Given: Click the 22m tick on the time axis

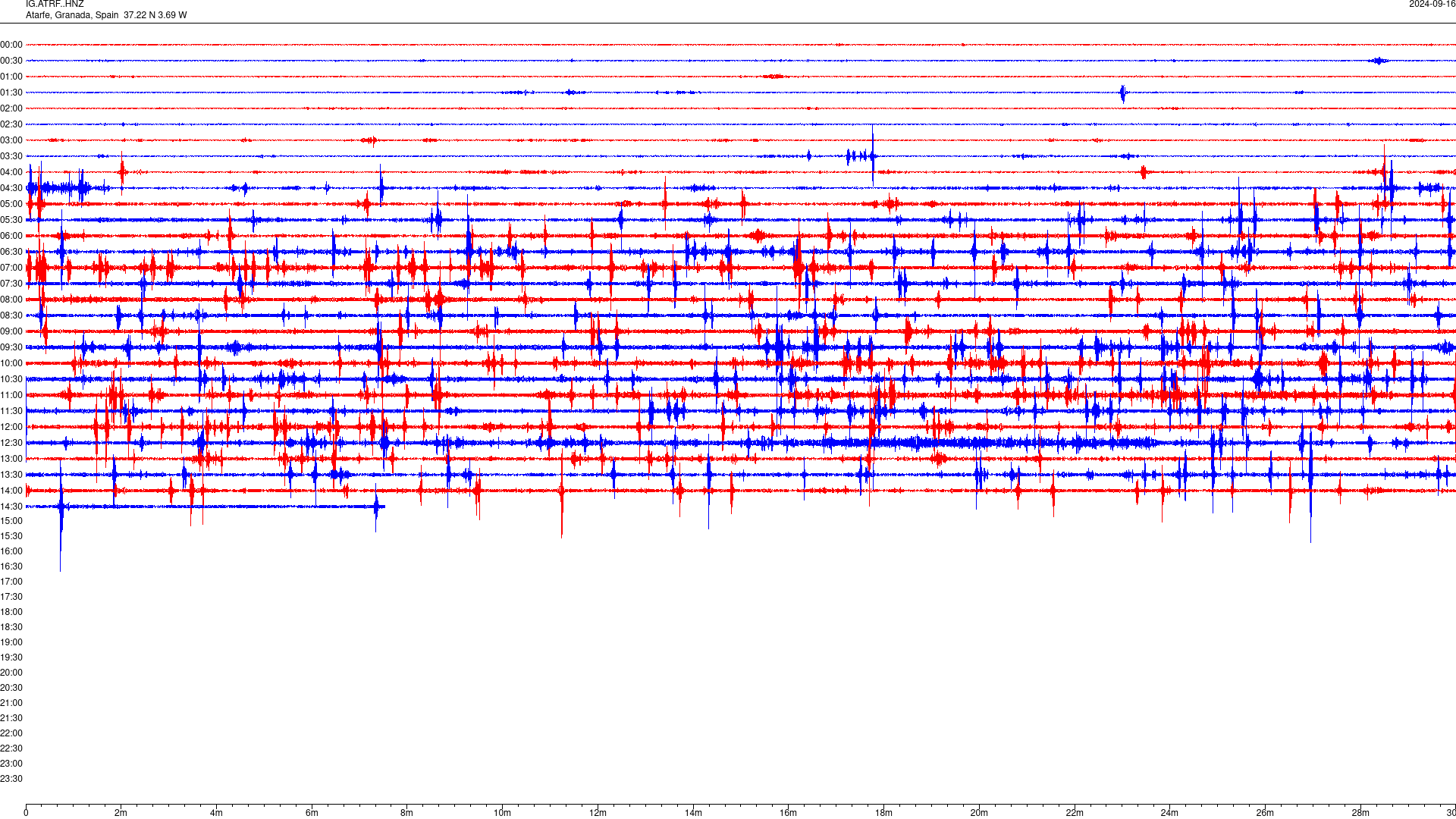Looking at the screenshot, I should [1075, 813].
